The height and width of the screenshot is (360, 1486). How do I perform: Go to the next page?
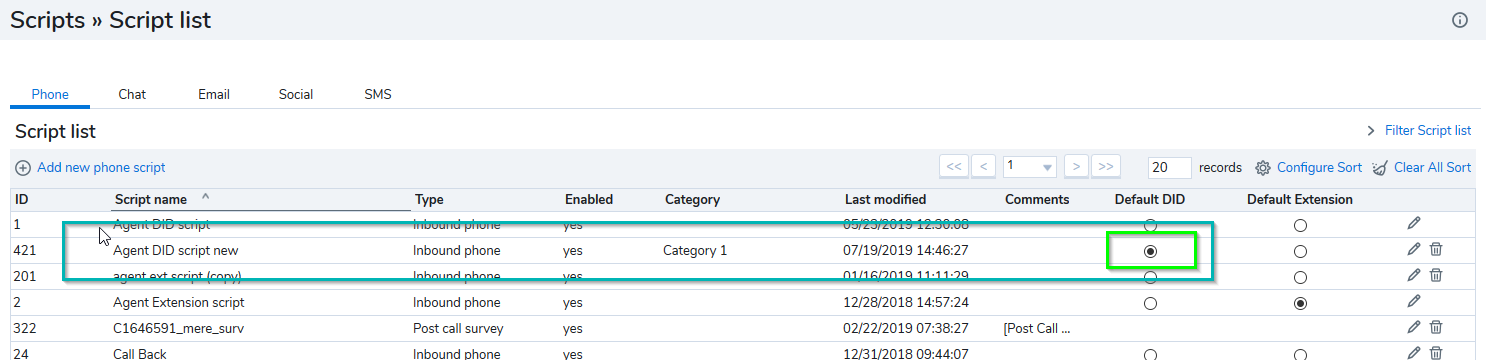tap(1076, 167)
